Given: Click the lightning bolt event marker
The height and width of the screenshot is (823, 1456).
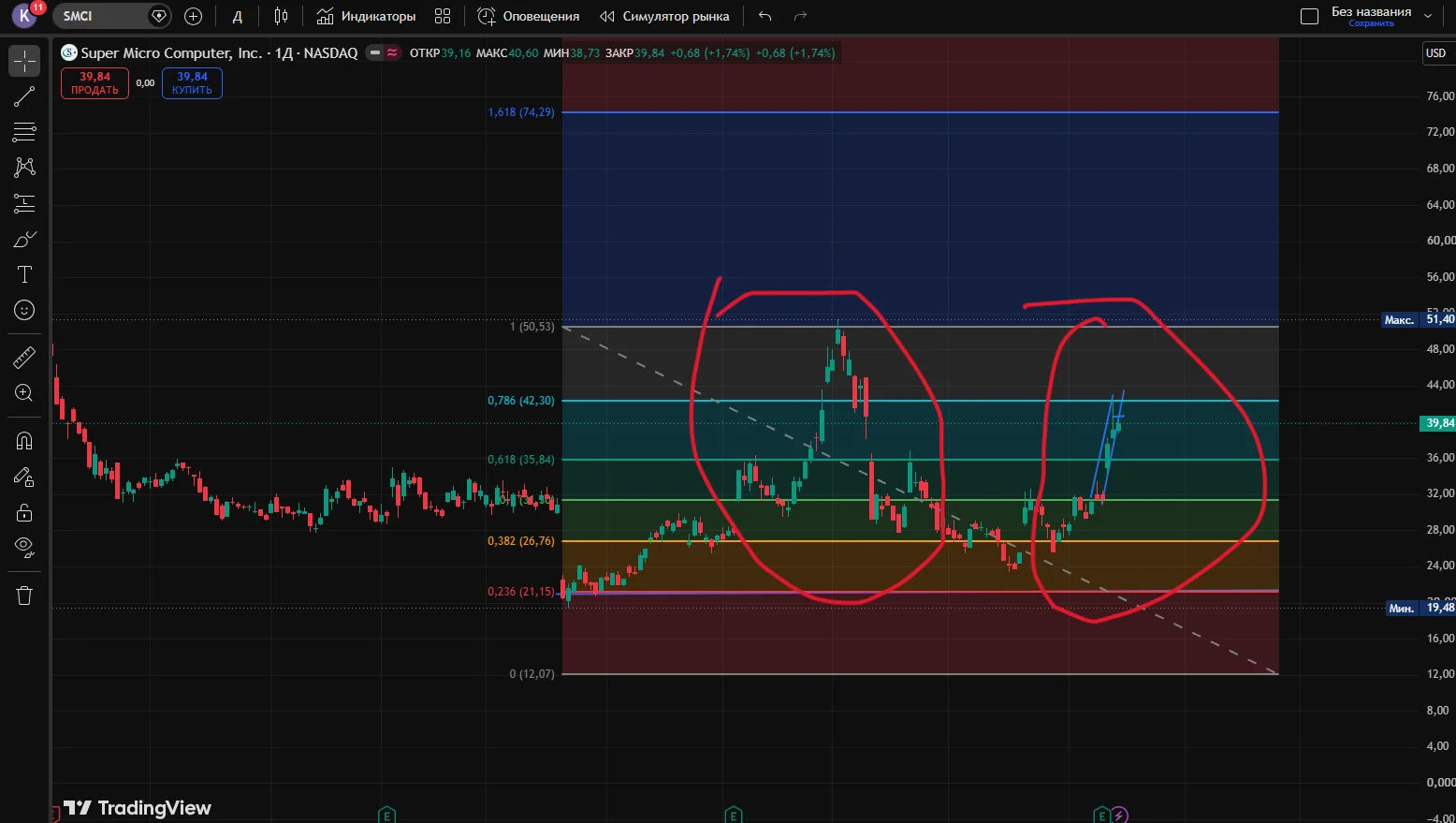Looking at the screenshot, I should 1119,815.
